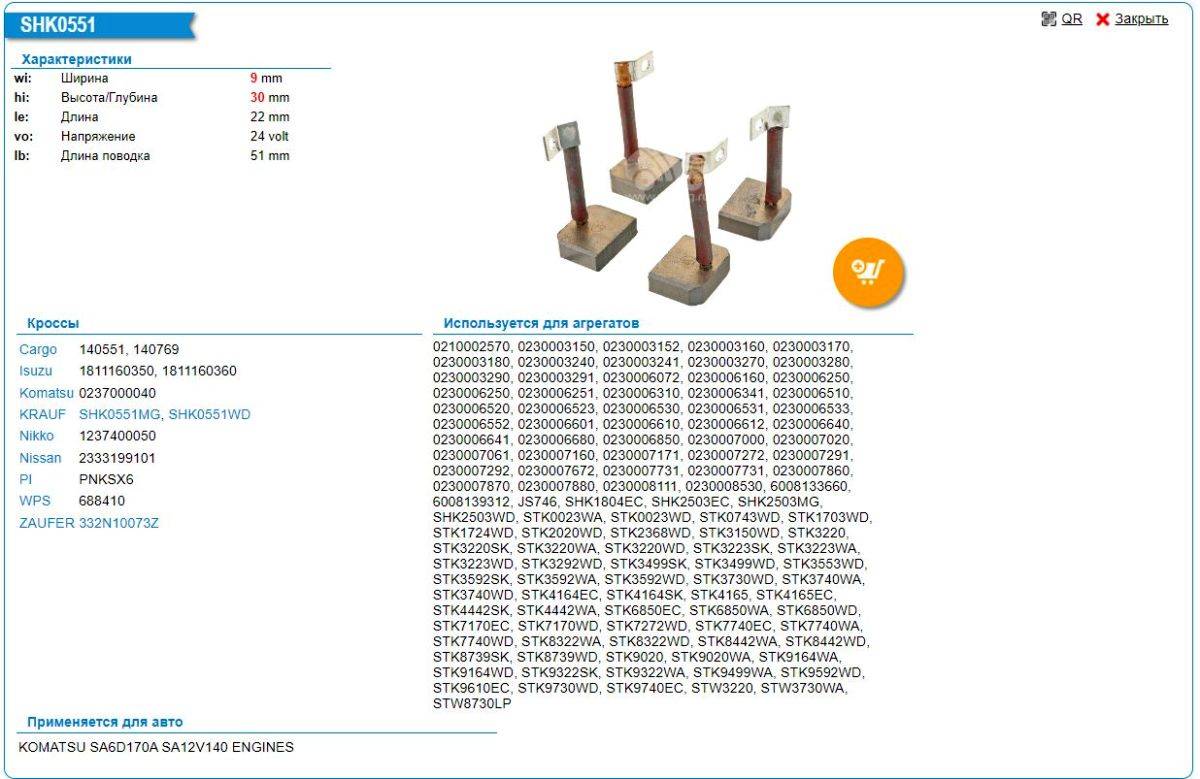1200x779 pixels.
Task: Open the KRAUF brand link
Action: click(42, 415)
